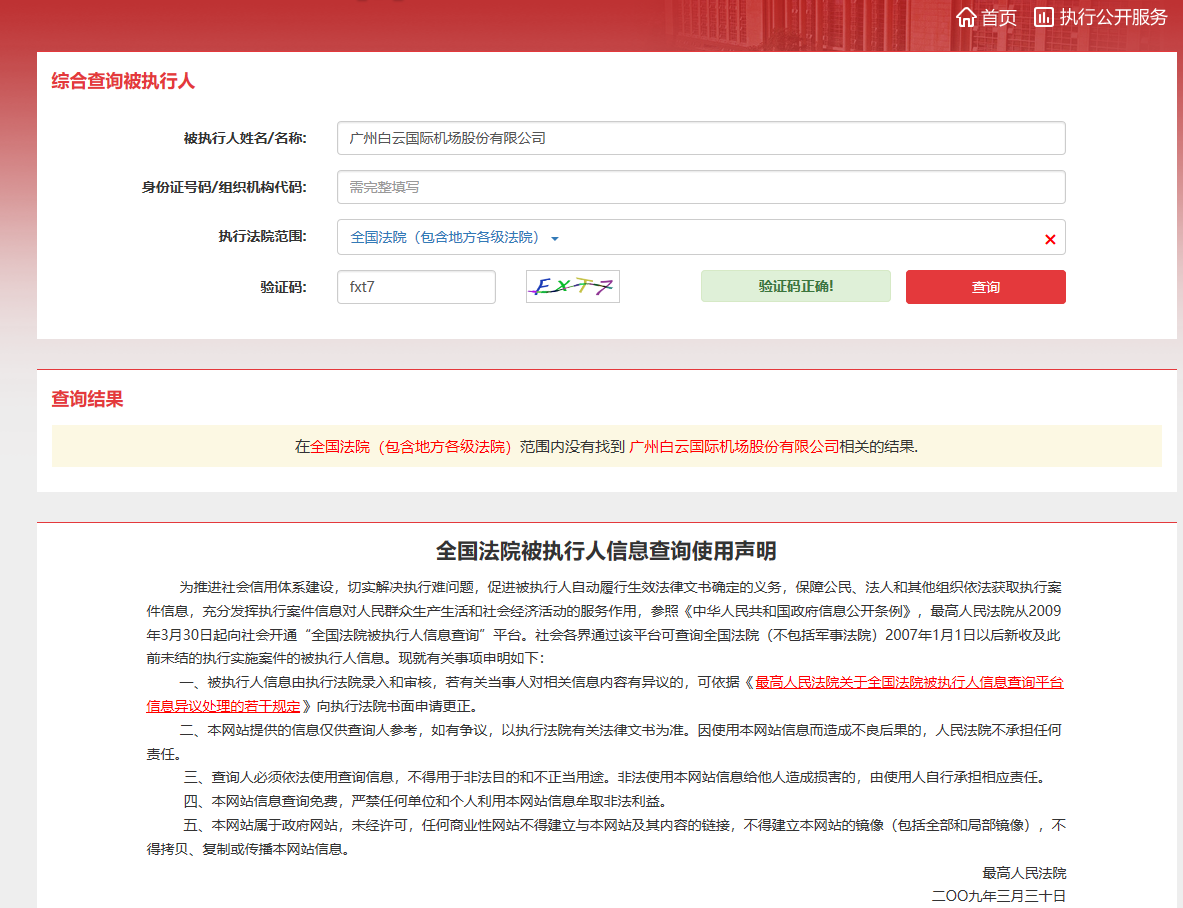
Task: Click the 最高人民法院 signature text
Action: point(1024,873)
